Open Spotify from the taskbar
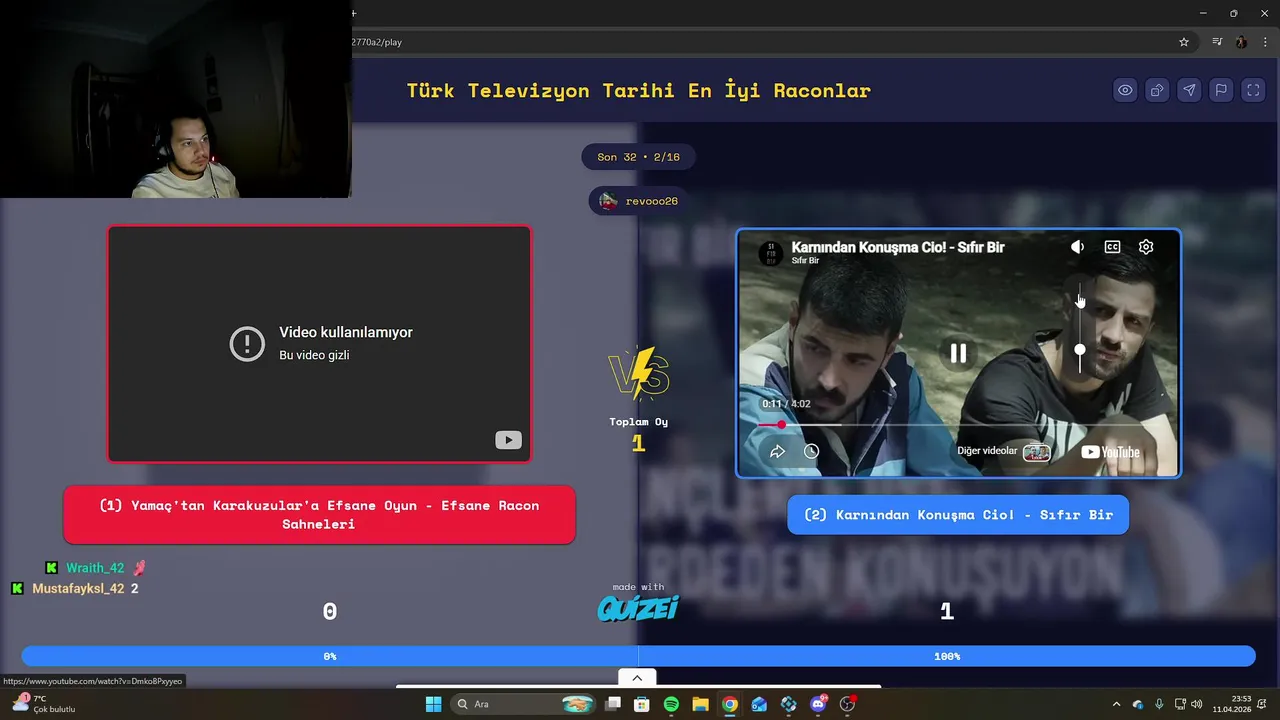This screenshot has width=1280, height=720. point(671,704)
